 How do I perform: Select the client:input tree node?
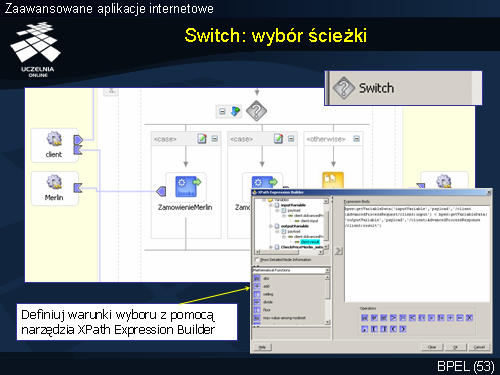tap(309, 221)
